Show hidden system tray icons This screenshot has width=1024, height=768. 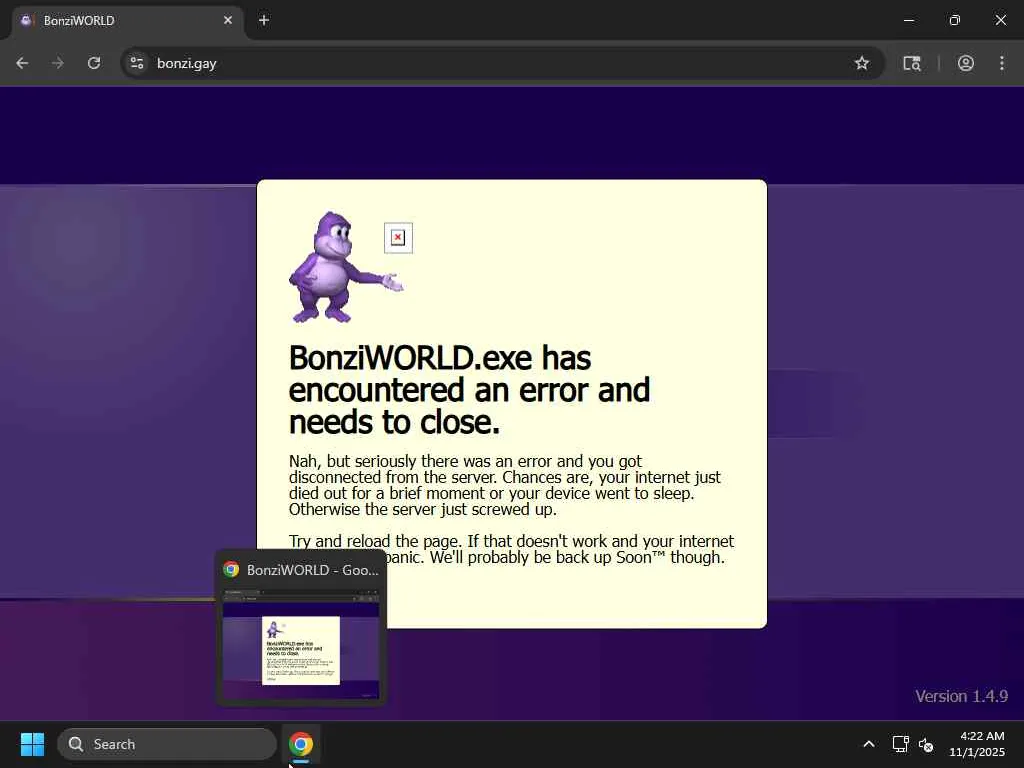(869, 744)
